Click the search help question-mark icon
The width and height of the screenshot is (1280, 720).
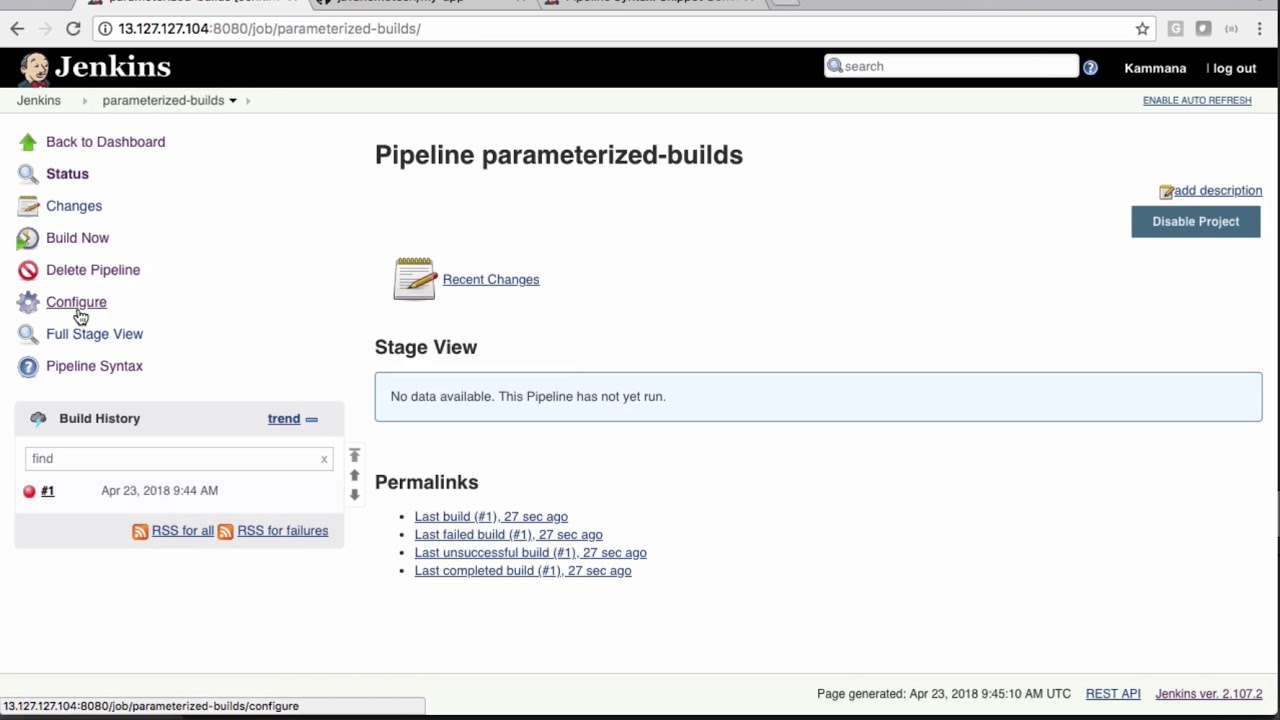pyautogui.click(x=1090, y=67)
